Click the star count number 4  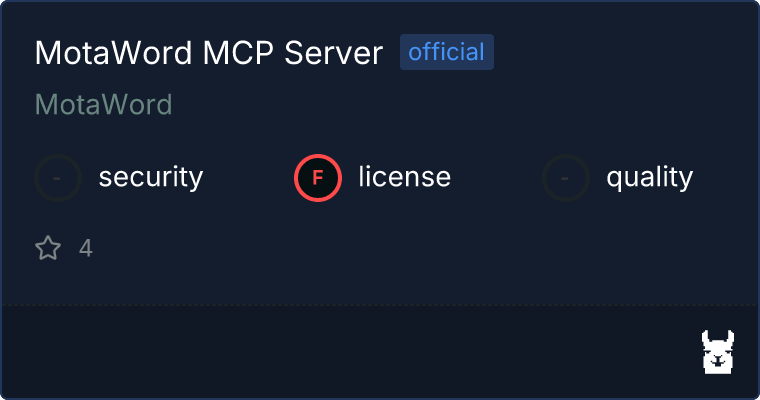point(86,248)
